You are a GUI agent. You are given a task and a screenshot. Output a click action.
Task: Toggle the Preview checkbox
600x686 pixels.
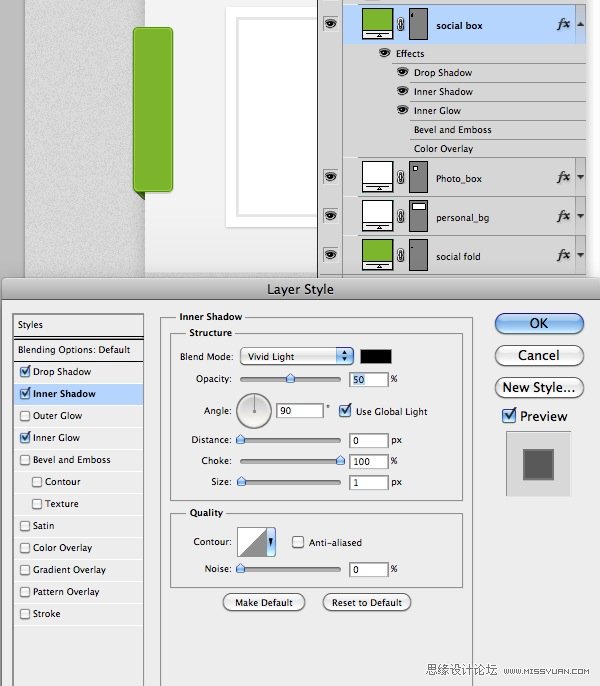pyautogui.click(x=509, y=416)
